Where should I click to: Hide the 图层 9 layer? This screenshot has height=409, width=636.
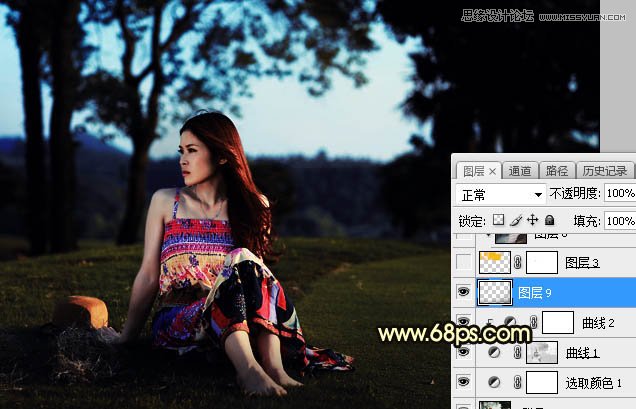point(463,292)
